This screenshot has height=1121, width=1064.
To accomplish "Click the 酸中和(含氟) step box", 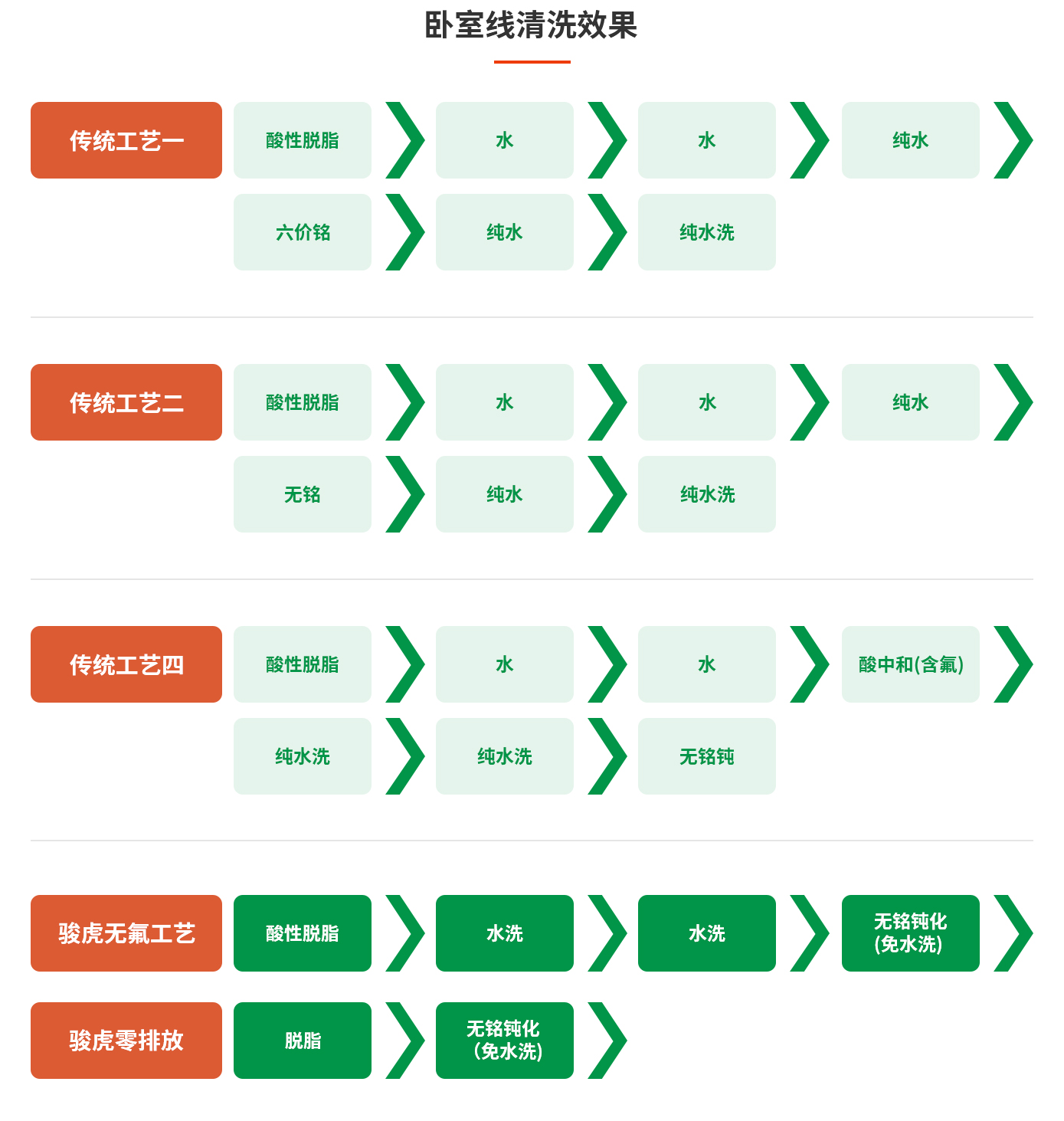I will point(910,664).
